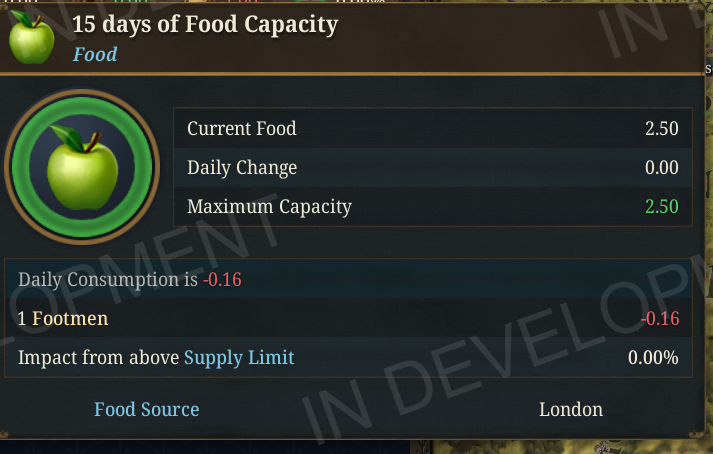The width and height of the screenshot is (713, 454).
Task: Select the Maximum Capacity row label
Action: pyautogui.click(x=269, y=207)
